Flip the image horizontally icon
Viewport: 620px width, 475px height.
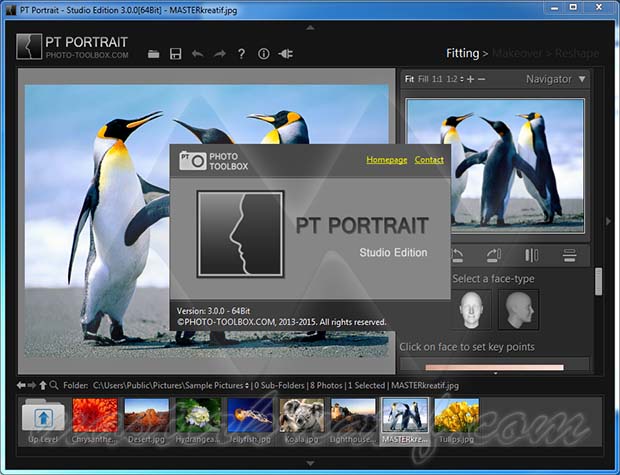pos(531,255)
